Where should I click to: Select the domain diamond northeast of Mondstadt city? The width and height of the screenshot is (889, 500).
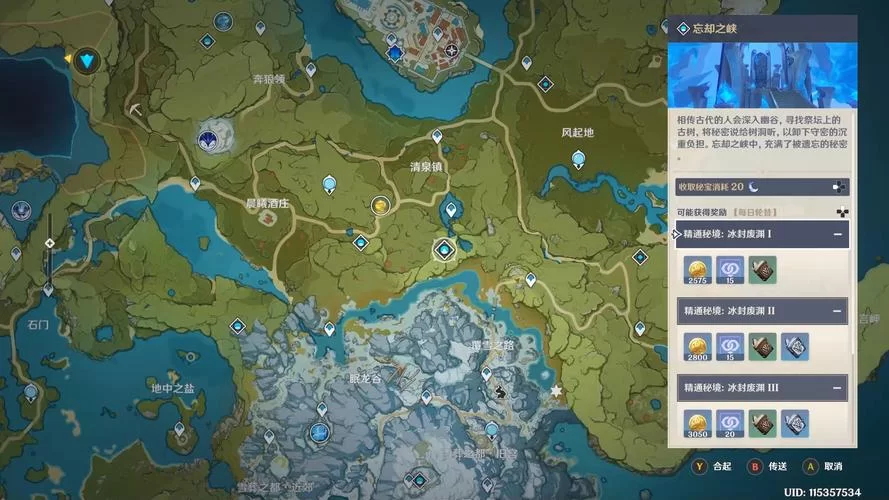[x=545, y=84]
